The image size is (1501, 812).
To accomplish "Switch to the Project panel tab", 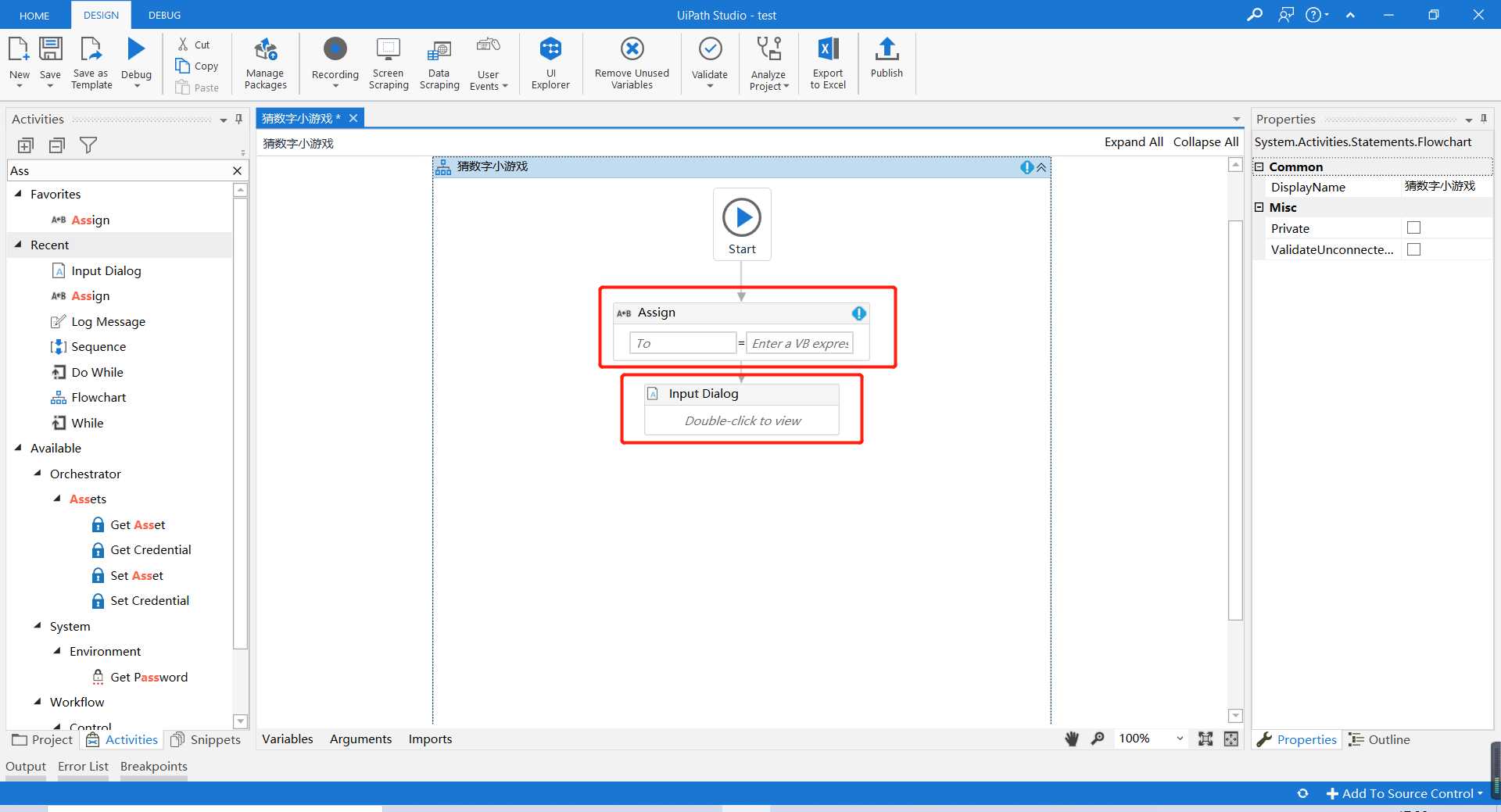I will 42,739.
